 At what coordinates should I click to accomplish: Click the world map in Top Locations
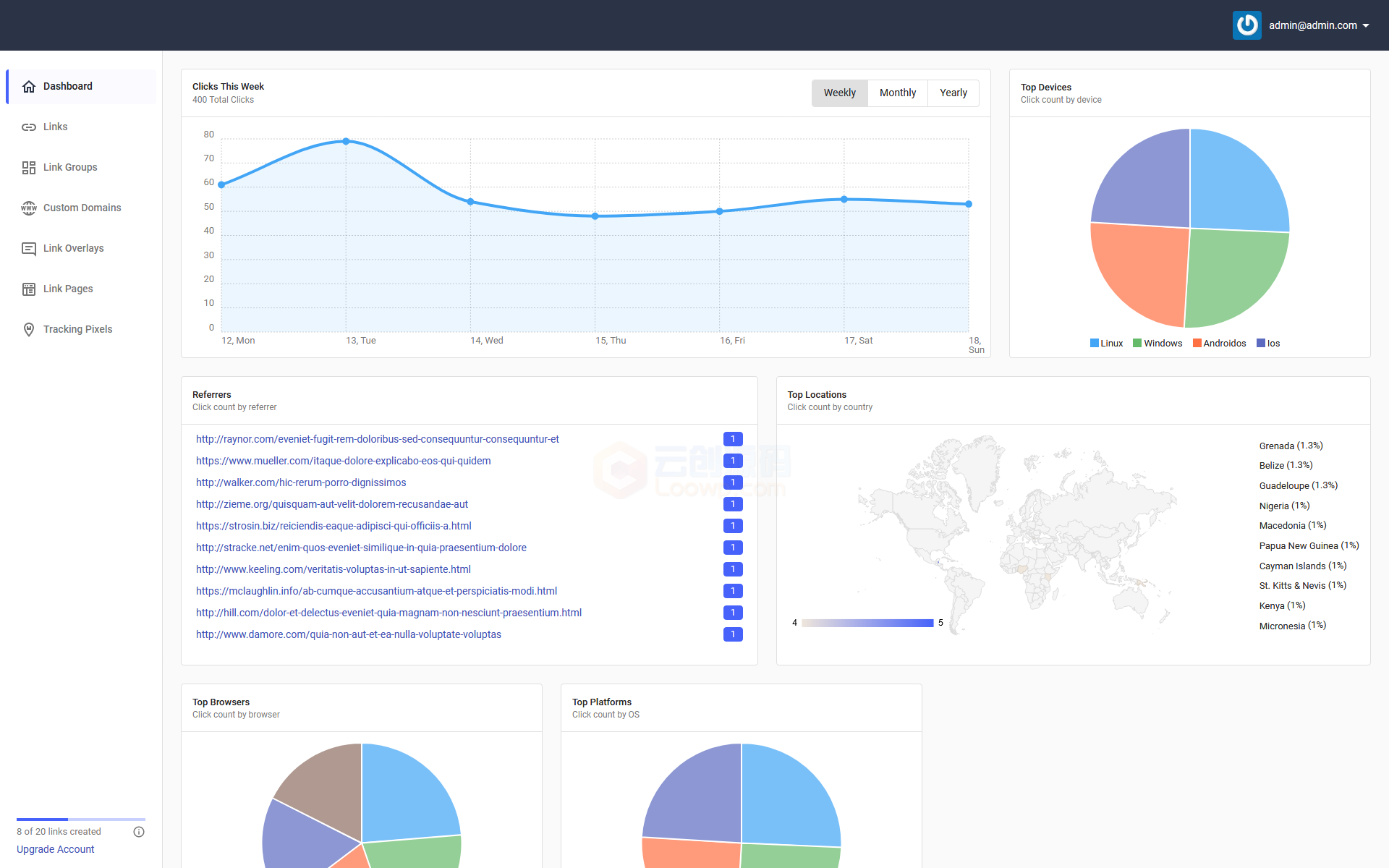[x=1016, y=535]
